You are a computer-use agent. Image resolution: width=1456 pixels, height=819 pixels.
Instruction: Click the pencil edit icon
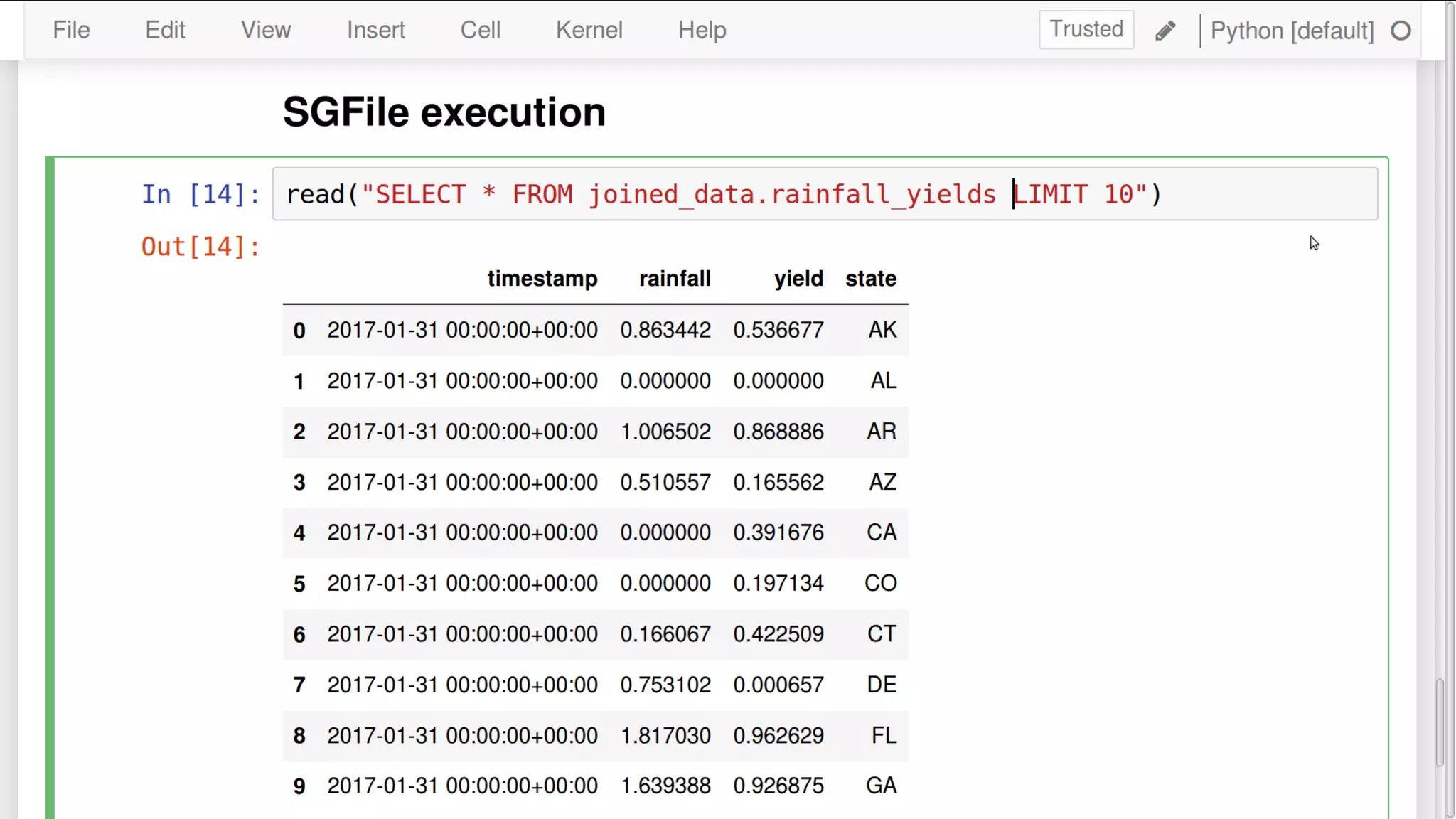pyautogui.click(x=1165, y=31)
